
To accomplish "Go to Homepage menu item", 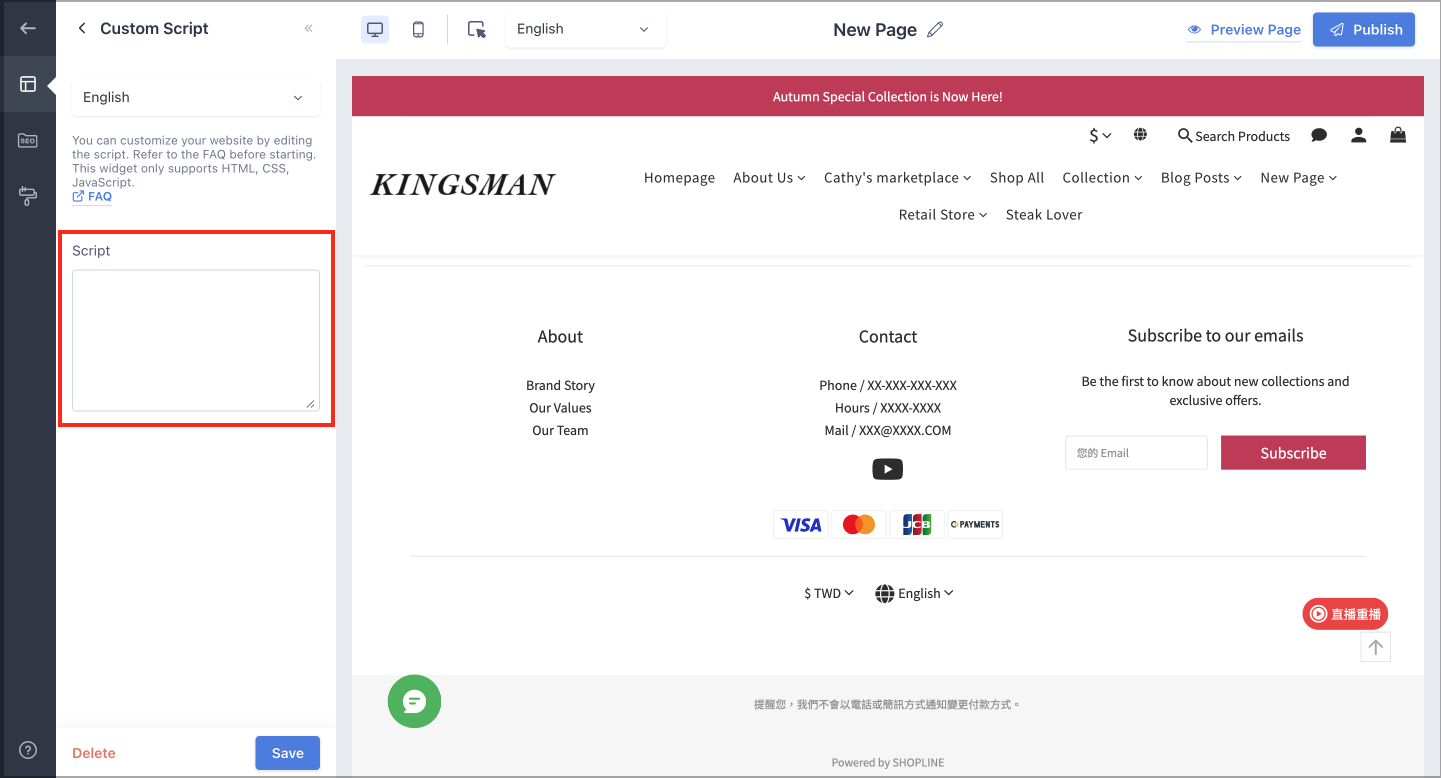I will click(x=679, y=178).
